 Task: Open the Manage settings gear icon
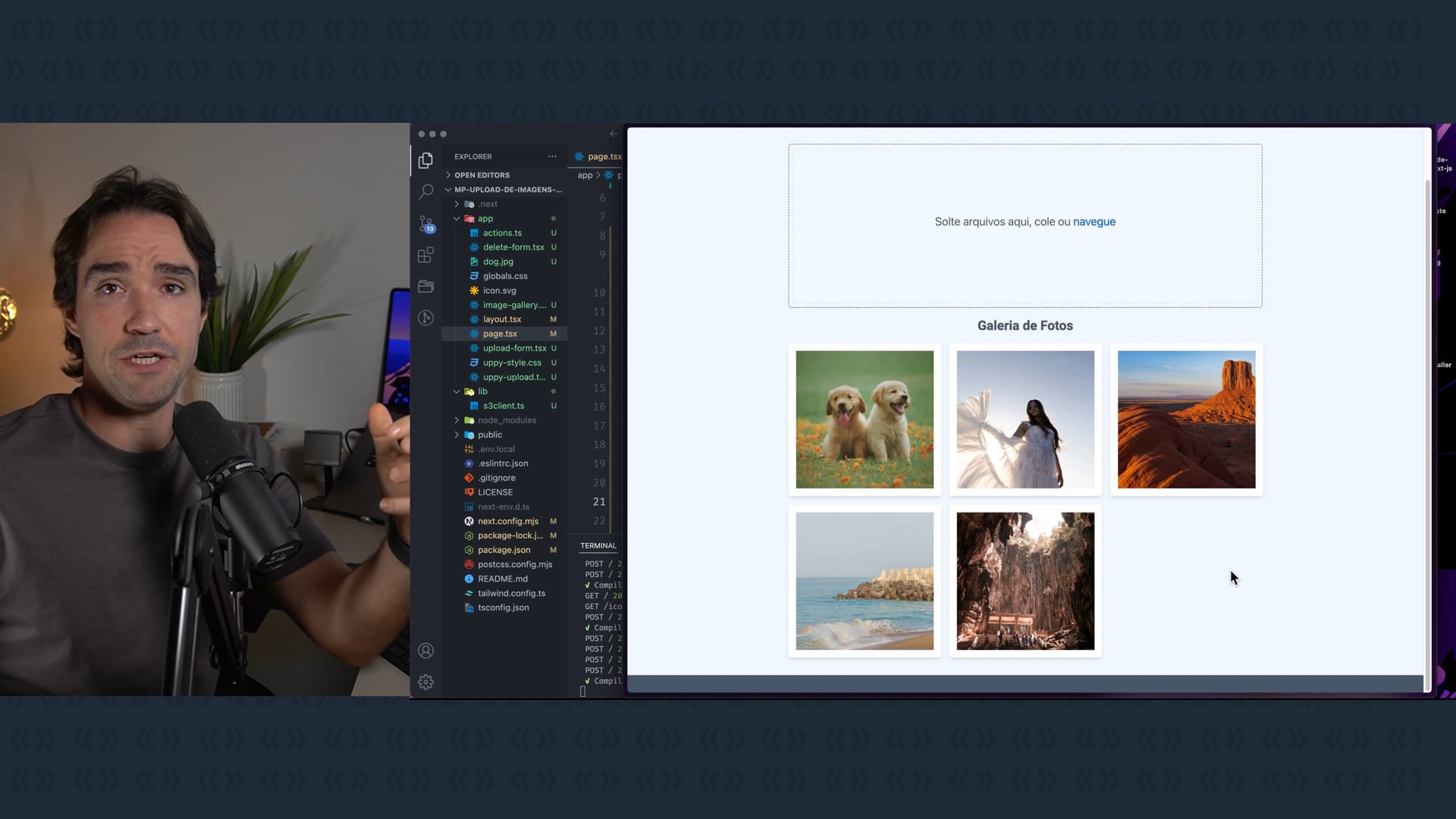coord(425,682)
